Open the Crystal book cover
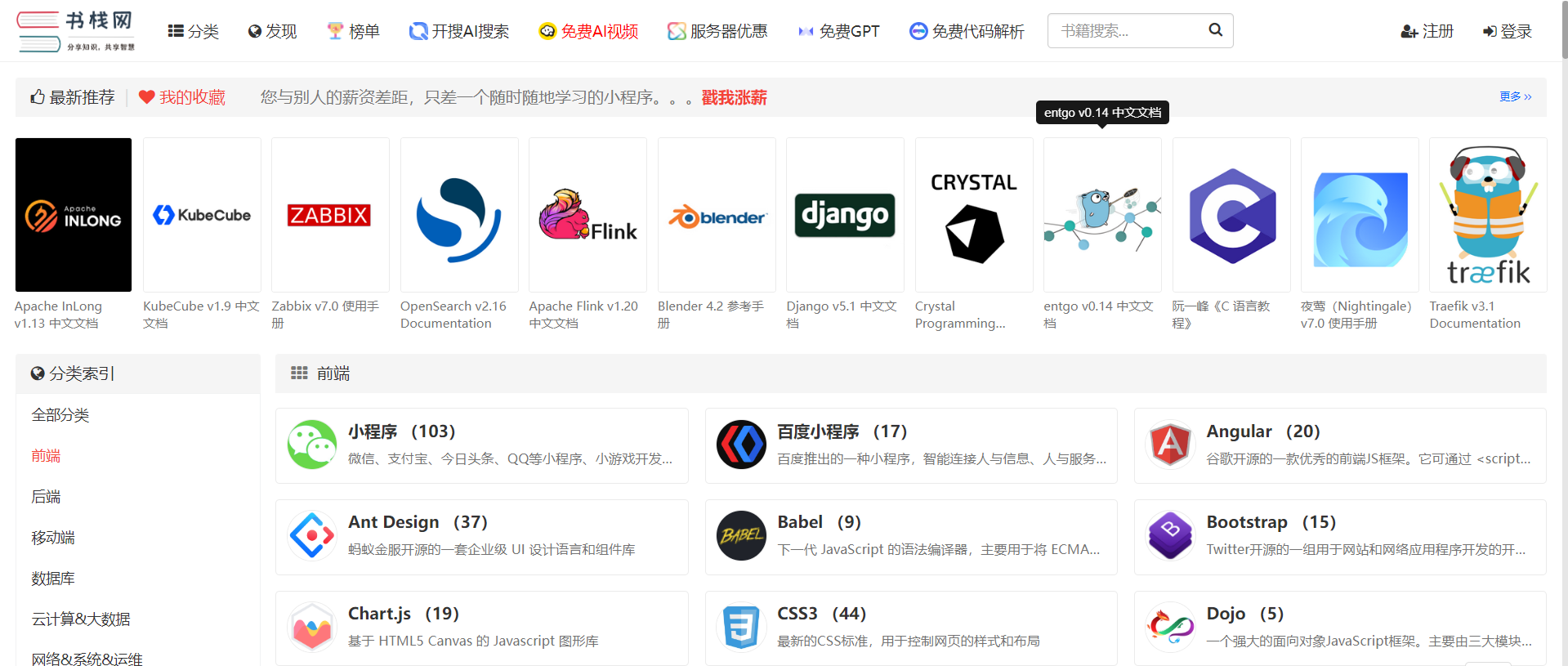This screenshot has width=1568, height=666. (974, 215)
